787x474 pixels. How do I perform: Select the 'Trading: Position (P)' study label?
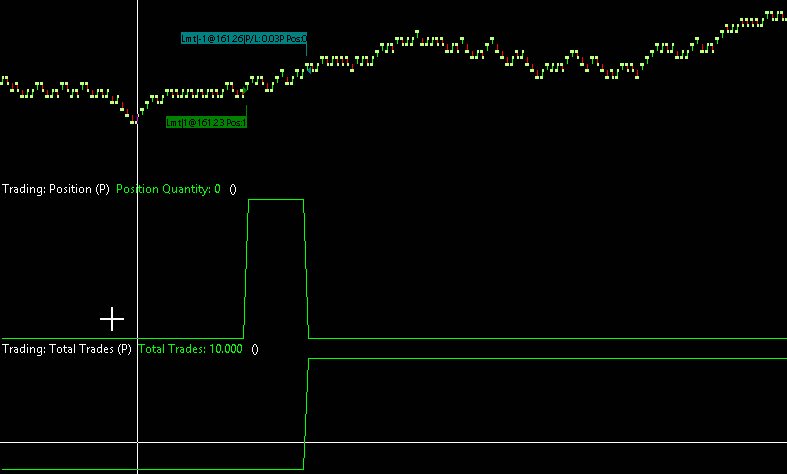click(56, 189)
